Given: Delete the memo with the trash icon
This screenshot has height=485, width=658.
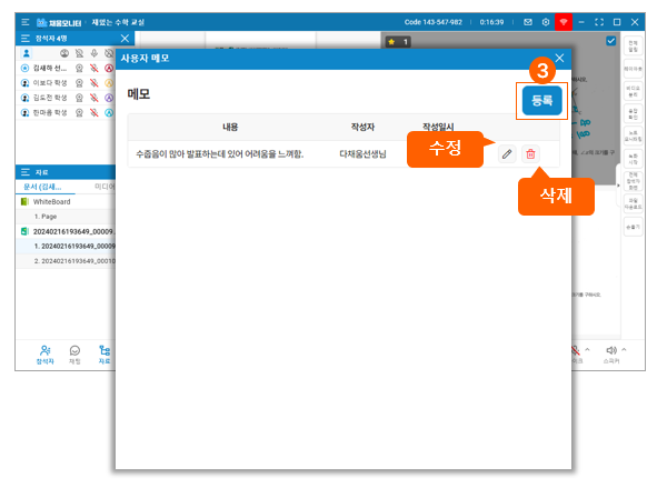Looking at the screenshot, I should (x=531, y=153).
